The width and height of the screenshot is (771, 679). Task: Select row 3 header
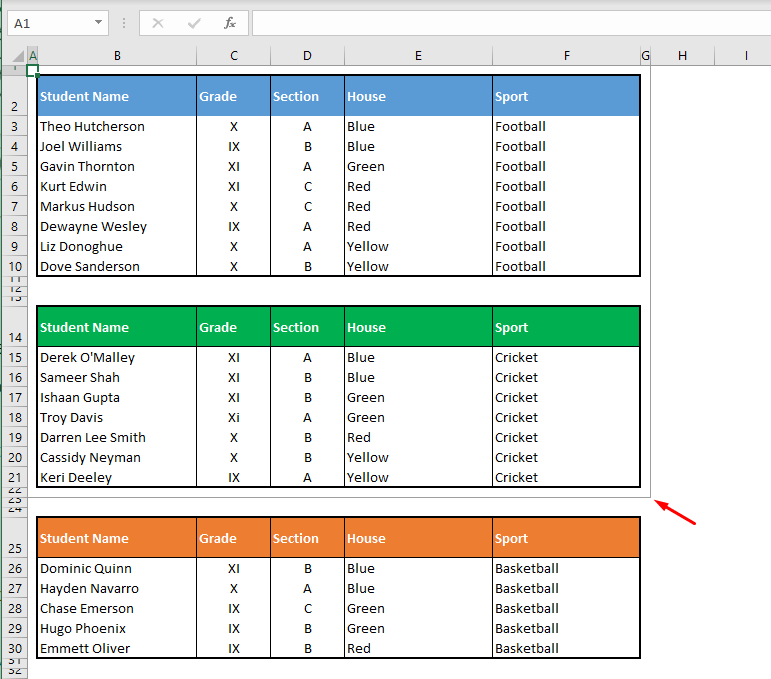click(x=14, y=126)
